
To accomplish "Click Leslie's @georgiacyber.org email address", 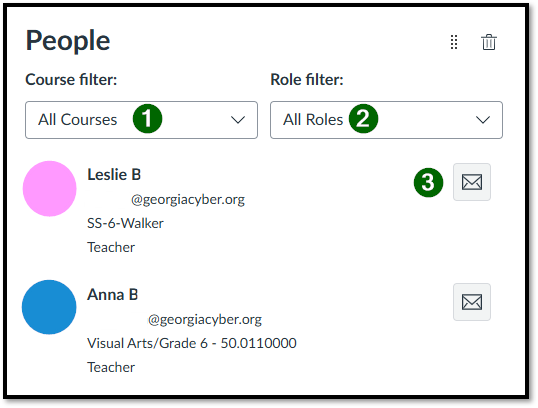I will coord(188,199).
